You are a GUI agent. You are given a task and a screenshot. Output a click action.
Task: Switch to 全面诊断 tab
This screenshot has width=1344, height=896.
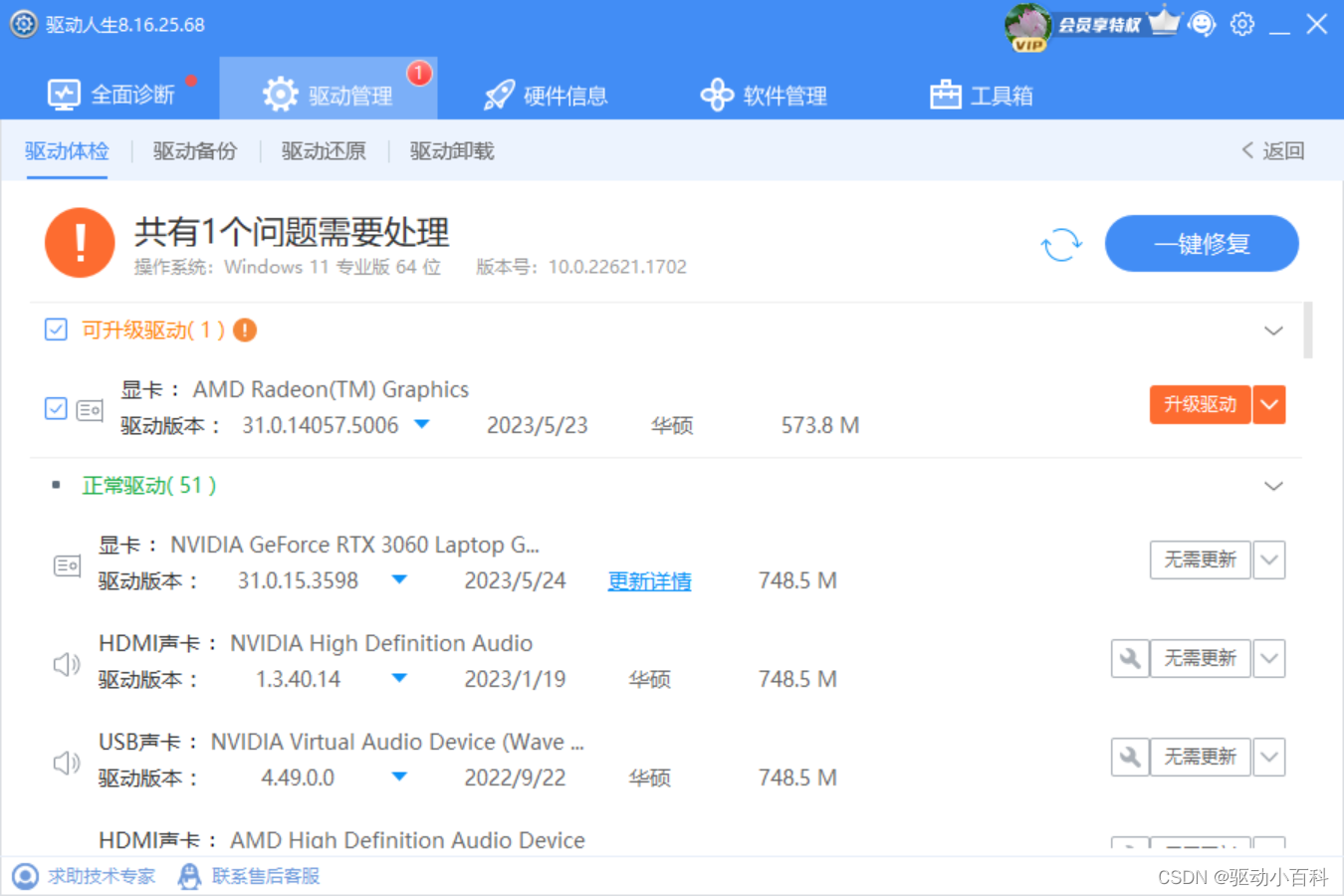tap(112, 95)
